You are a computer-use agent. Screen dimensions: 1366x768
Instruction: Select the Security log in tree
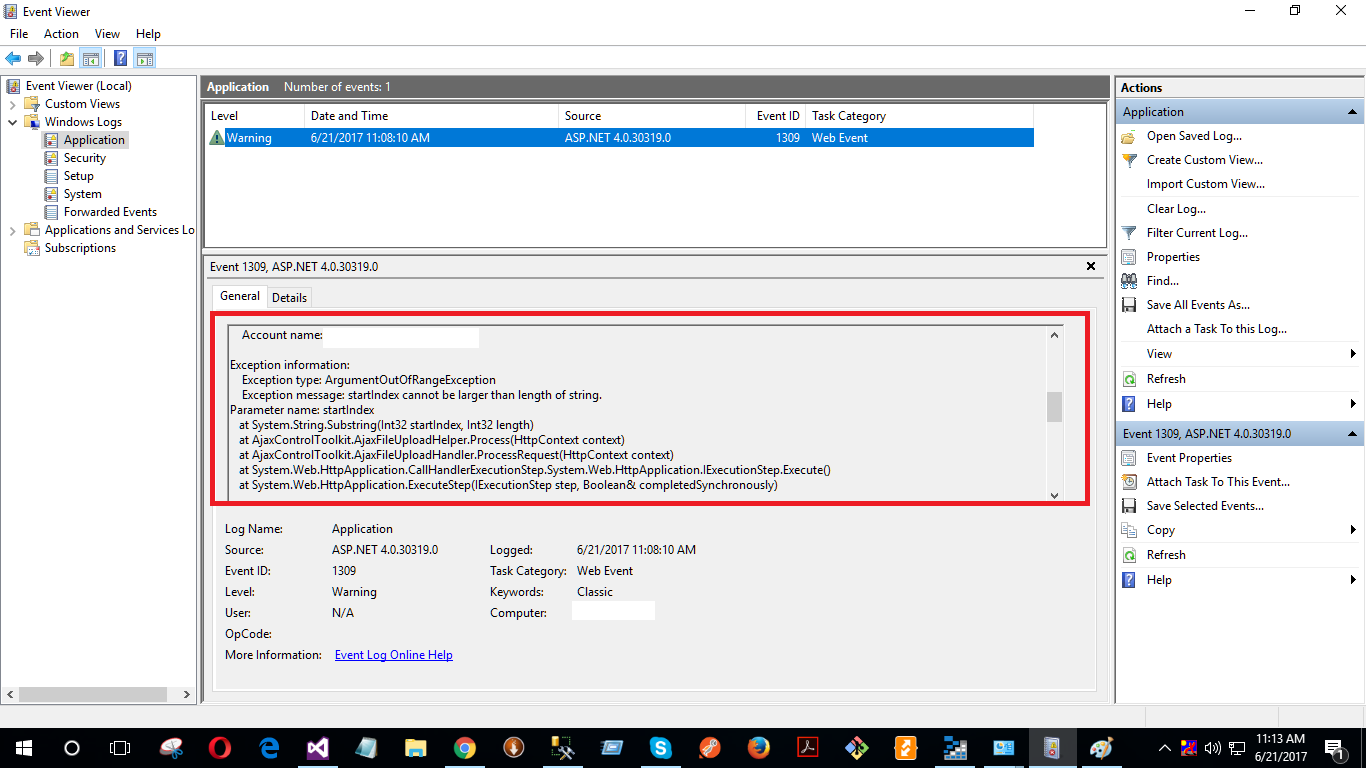click(85, 158)
